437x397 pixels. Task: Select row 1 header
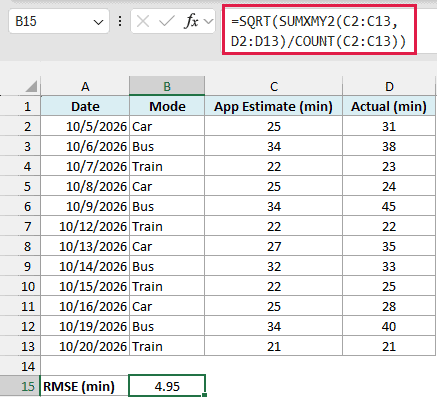[20, 106]
